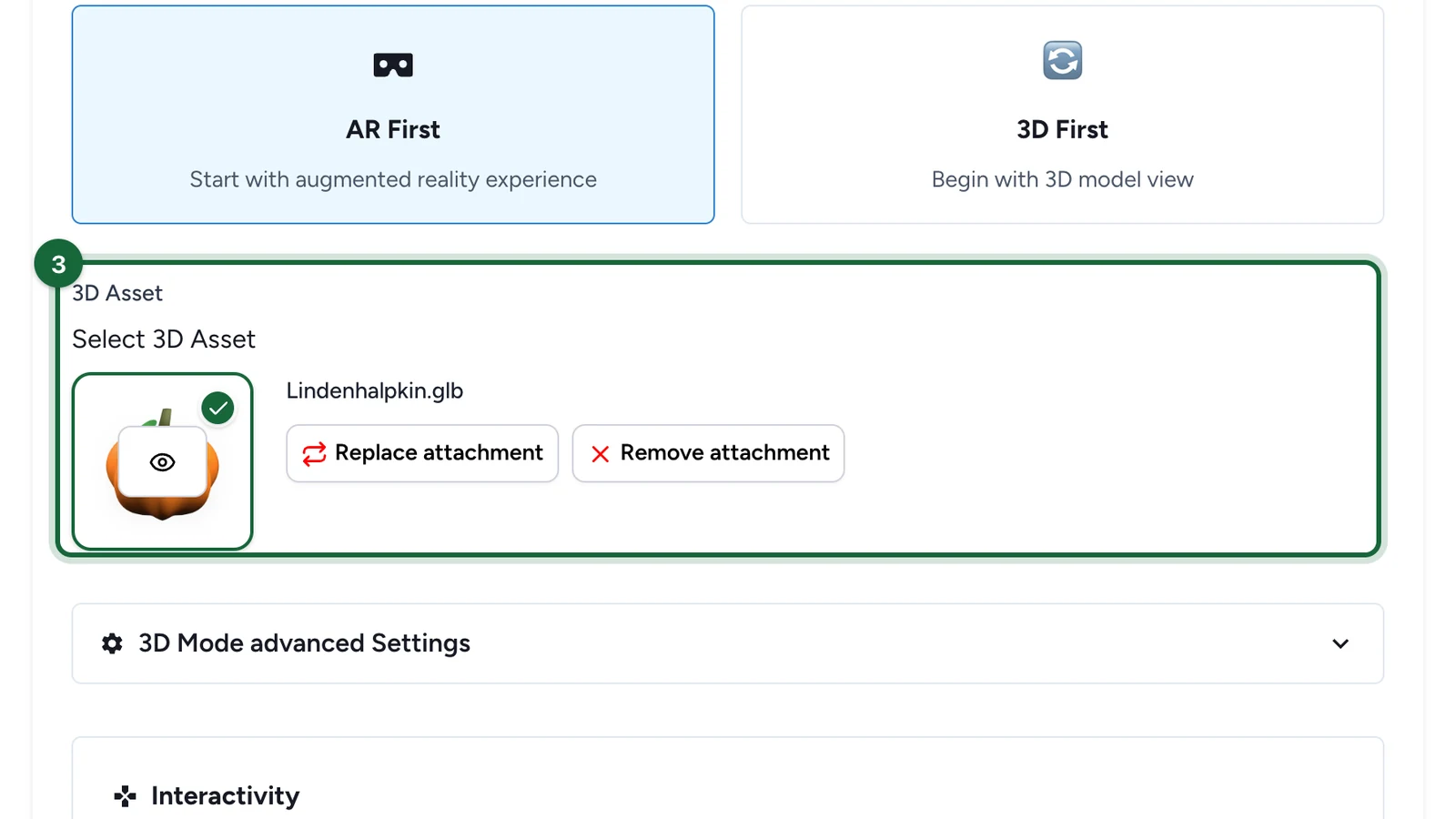Image resolution: width=1456 pixels, height=819 pixels.
Task: Click the 3D Mode advanced Settings heading text
Action: [x=304, y=643]
